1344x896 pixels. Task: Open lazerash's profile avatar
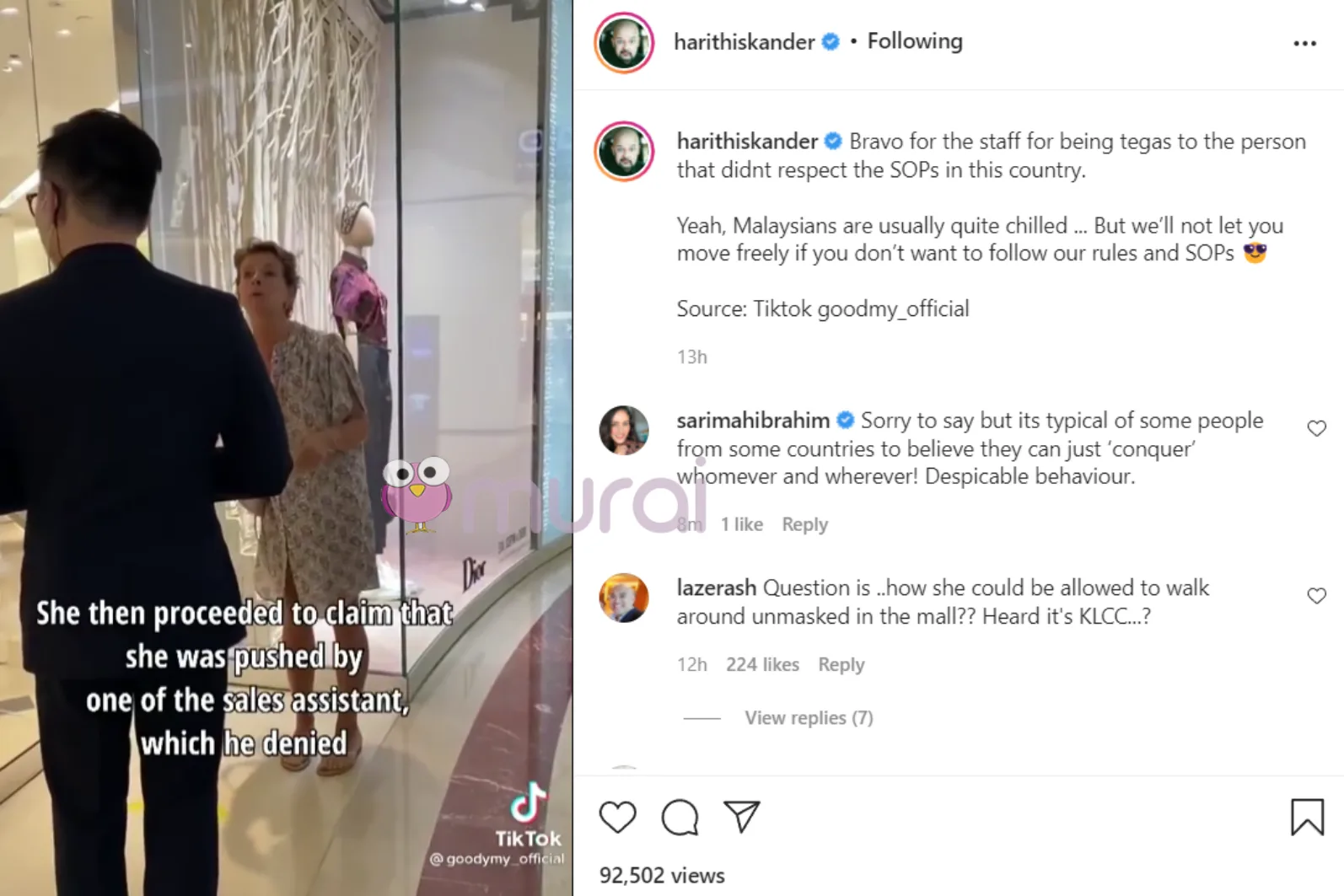[x=624, y=598]
